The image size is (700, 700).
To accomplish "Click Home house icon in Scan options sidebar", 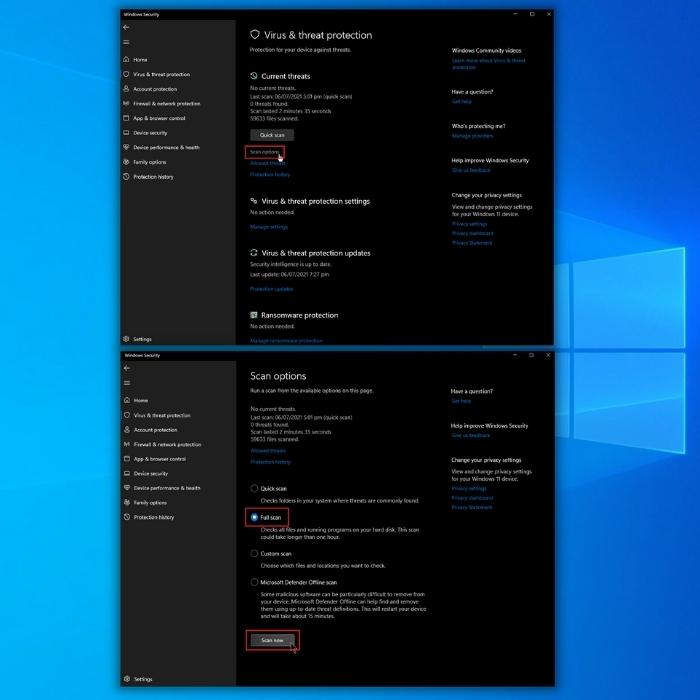I will click(x=127, y=400).
